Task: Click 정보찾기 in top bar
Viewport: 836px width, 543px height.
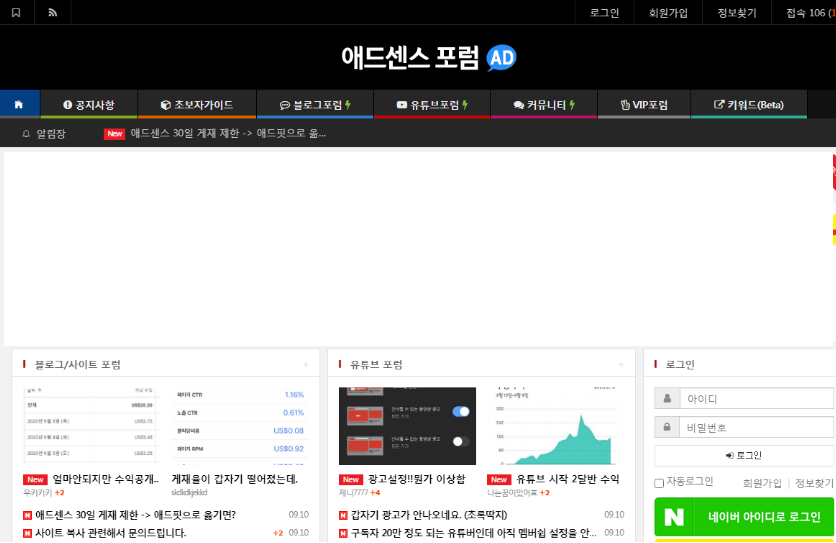Action: [x=737, y=13]
